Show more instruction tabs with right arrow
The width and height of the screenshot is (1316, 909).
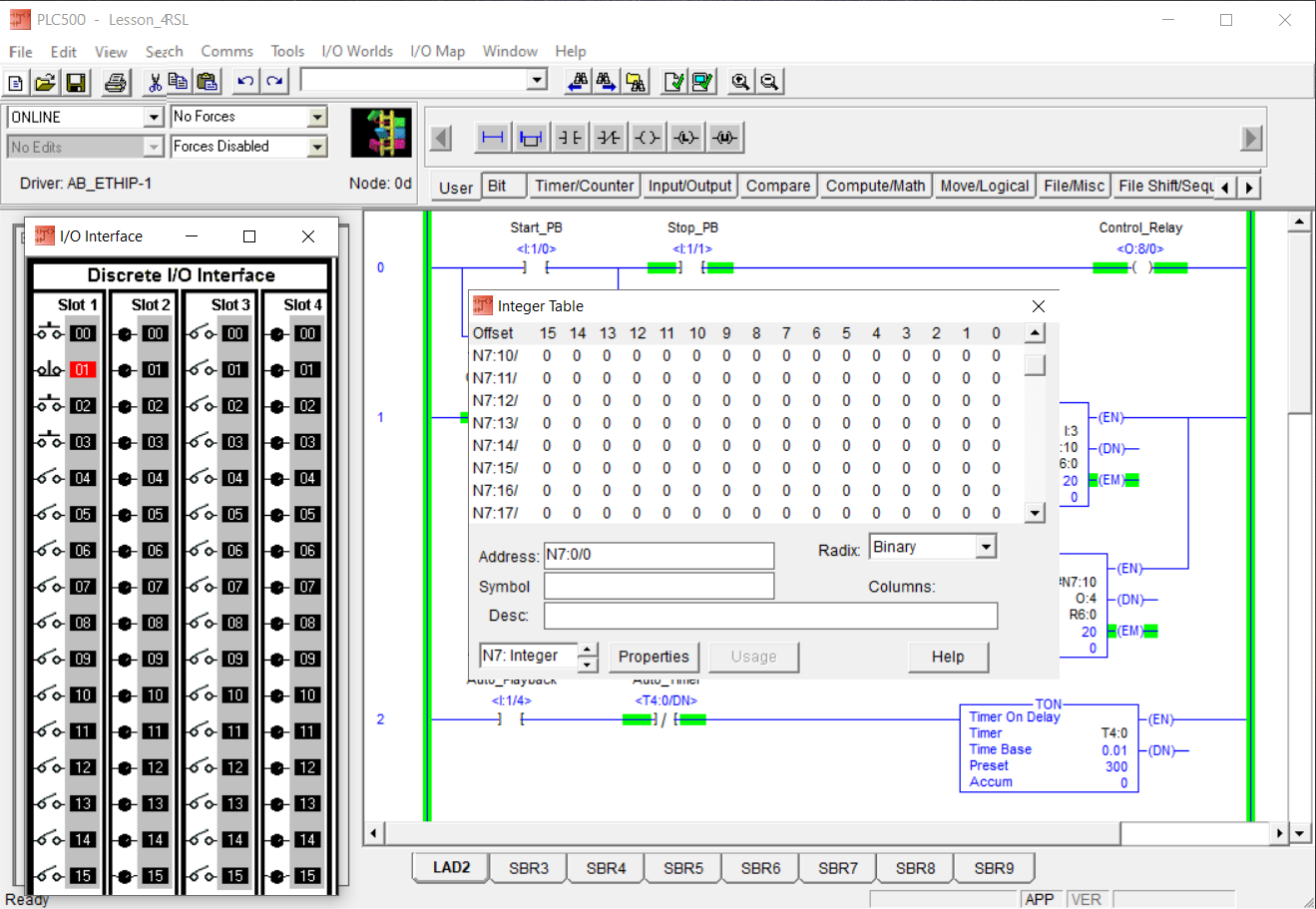[x=1249, y=187]
